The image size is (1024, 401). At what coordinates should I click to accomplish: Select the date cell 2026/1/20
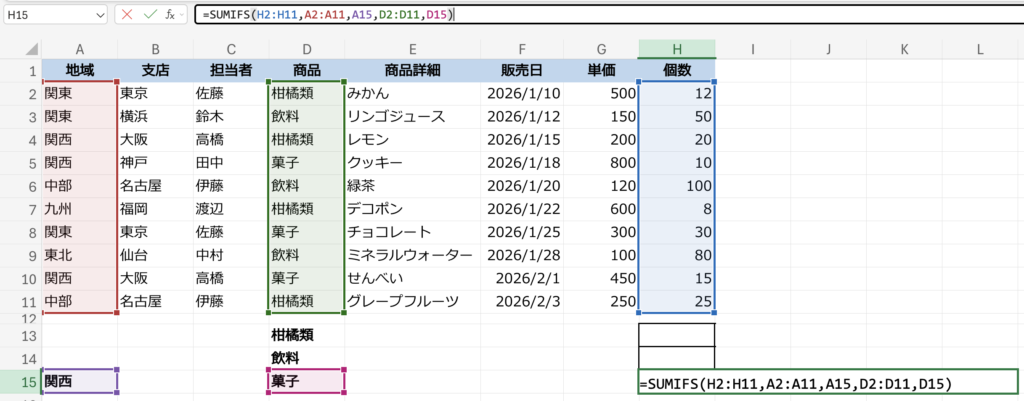(x=520, y=185)
